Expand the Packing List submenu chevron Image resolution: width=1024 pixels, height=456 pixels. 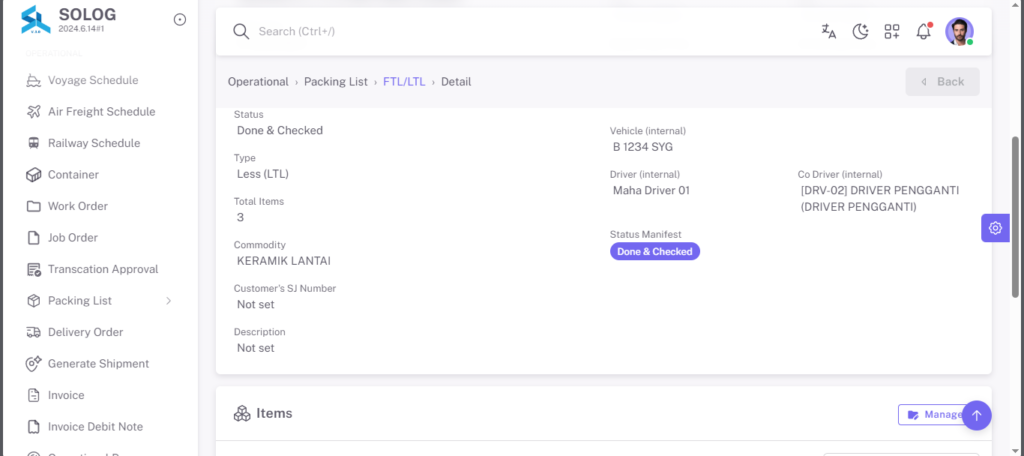pos(168,301)
